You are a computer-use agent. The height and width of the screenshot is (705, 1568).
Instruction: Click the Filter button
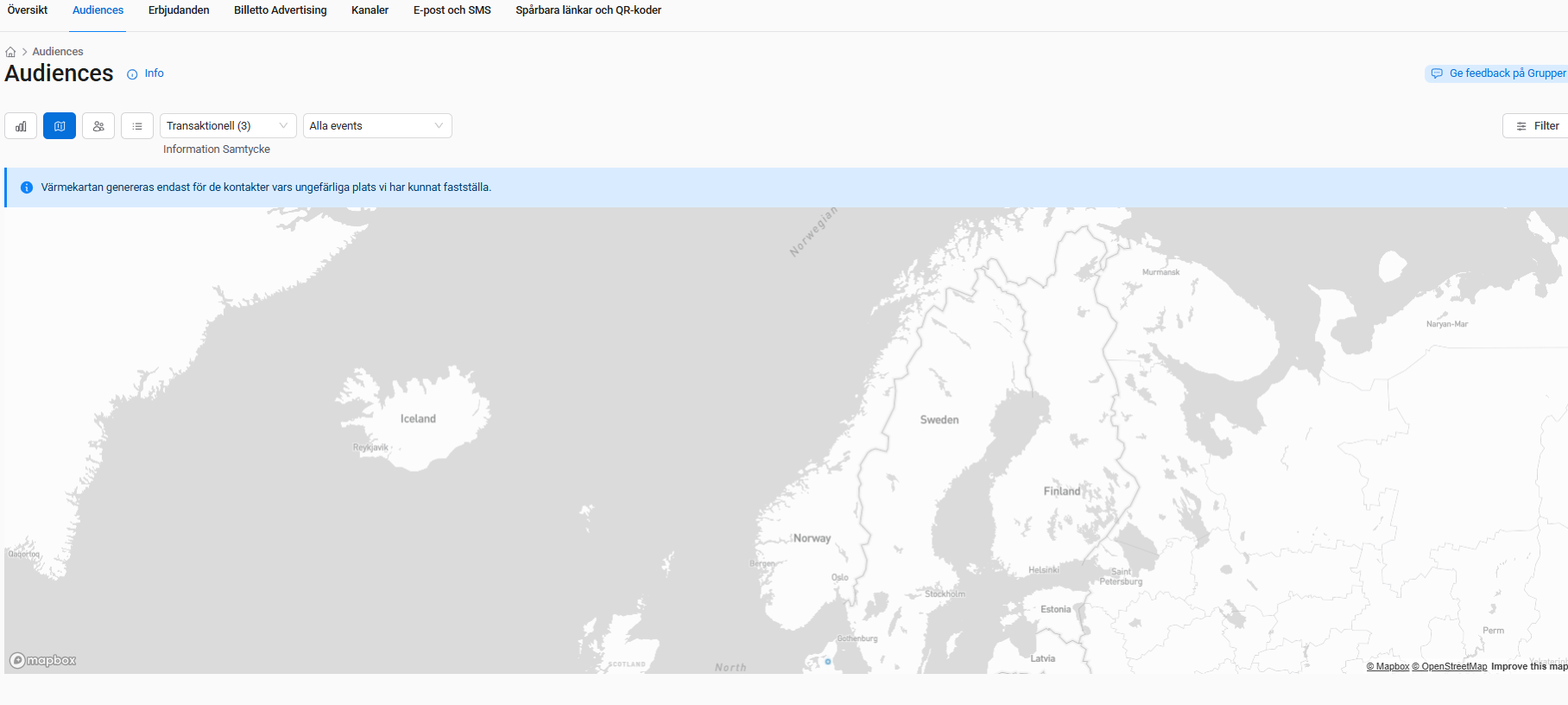pos(1537,126)
